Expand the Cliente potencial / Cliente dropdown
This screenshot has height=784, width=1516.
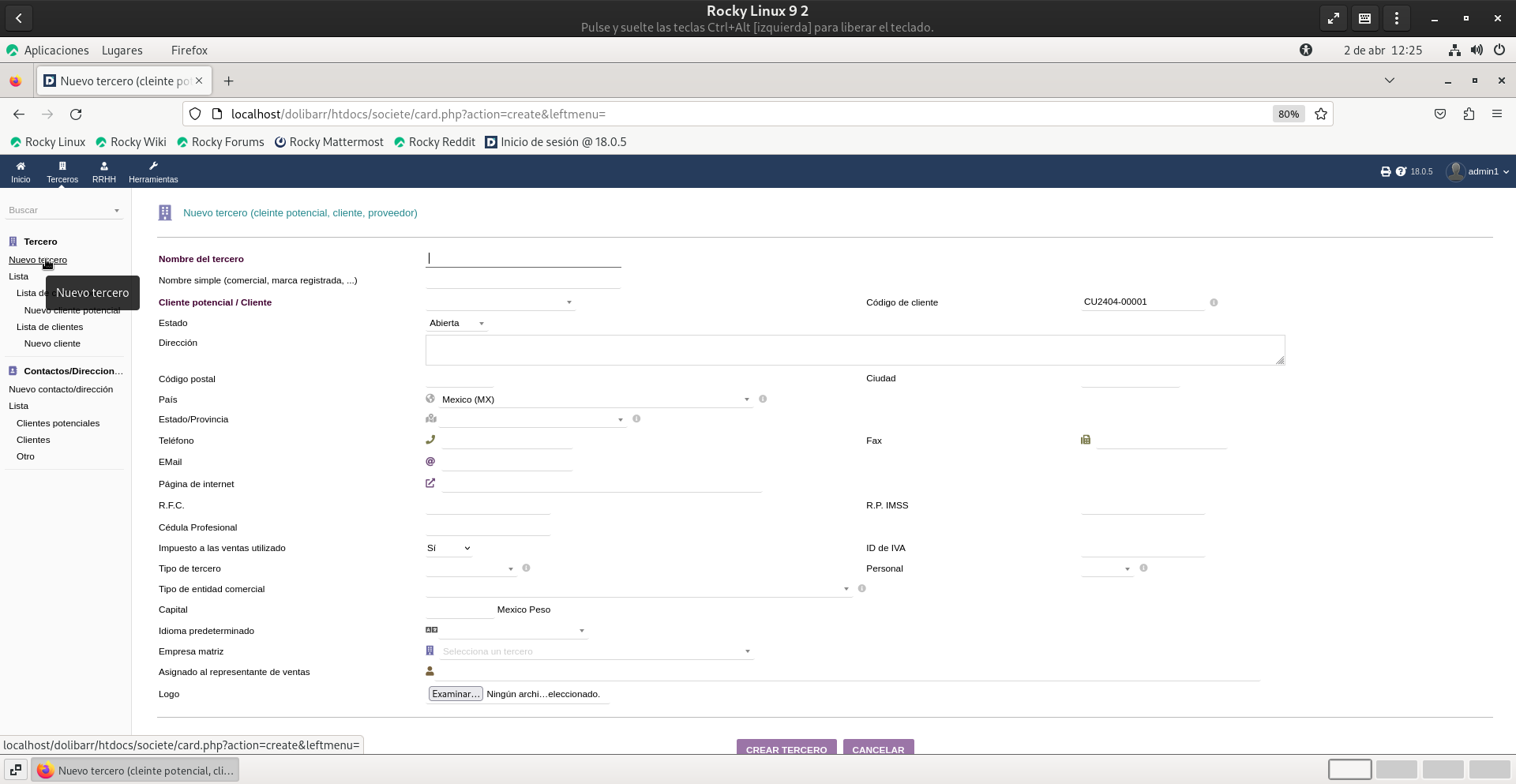500,302
